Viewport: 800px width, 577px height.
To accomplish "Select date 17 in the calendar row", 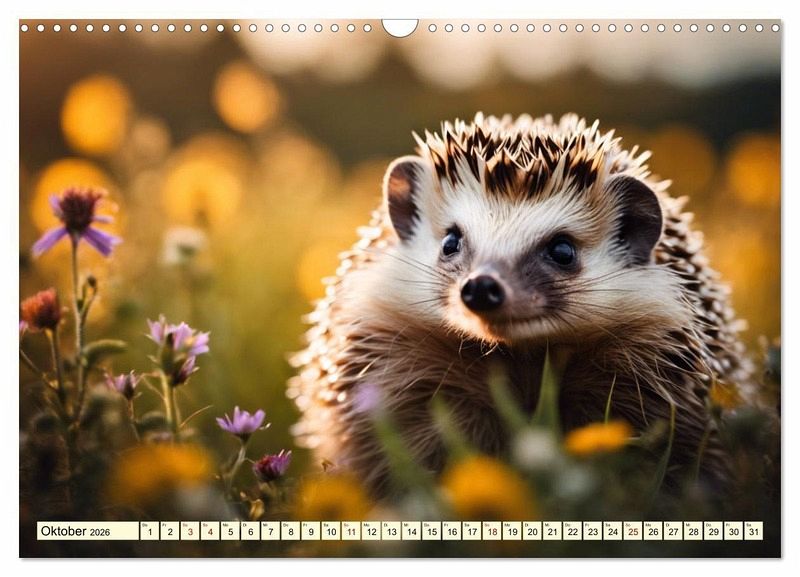I will 471,531.
